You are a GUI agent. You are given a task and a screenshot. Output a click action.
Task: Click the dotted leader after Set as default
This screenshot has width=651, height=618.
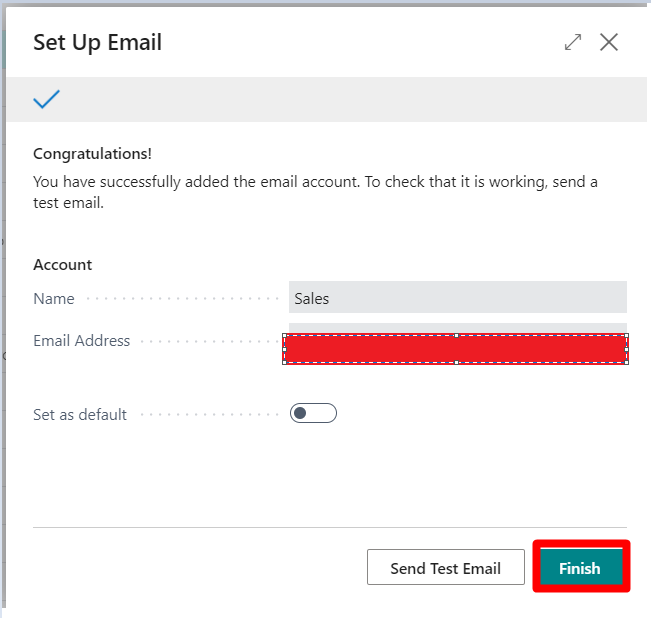209,415
